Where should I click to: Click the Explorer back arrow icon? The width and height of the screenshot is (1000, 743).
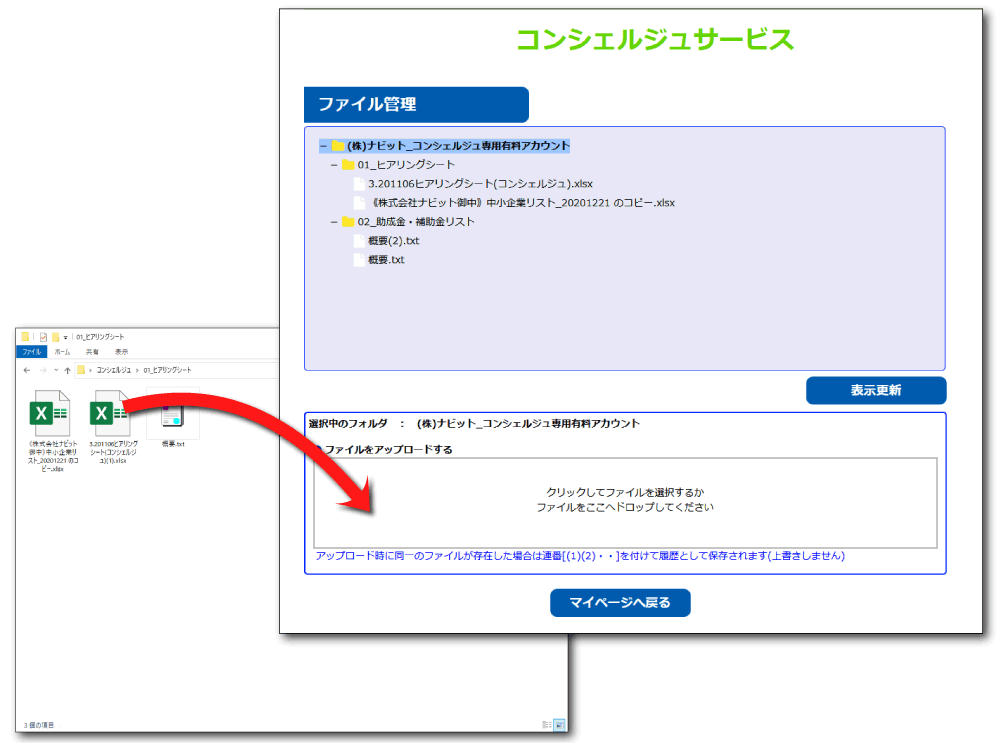coord(27,370)
